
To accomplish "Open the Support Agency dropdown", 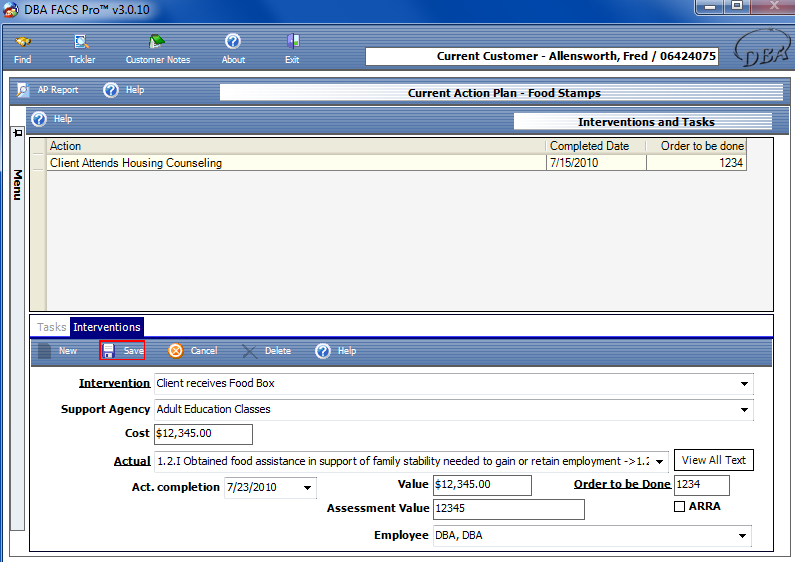I will point(744,409).
